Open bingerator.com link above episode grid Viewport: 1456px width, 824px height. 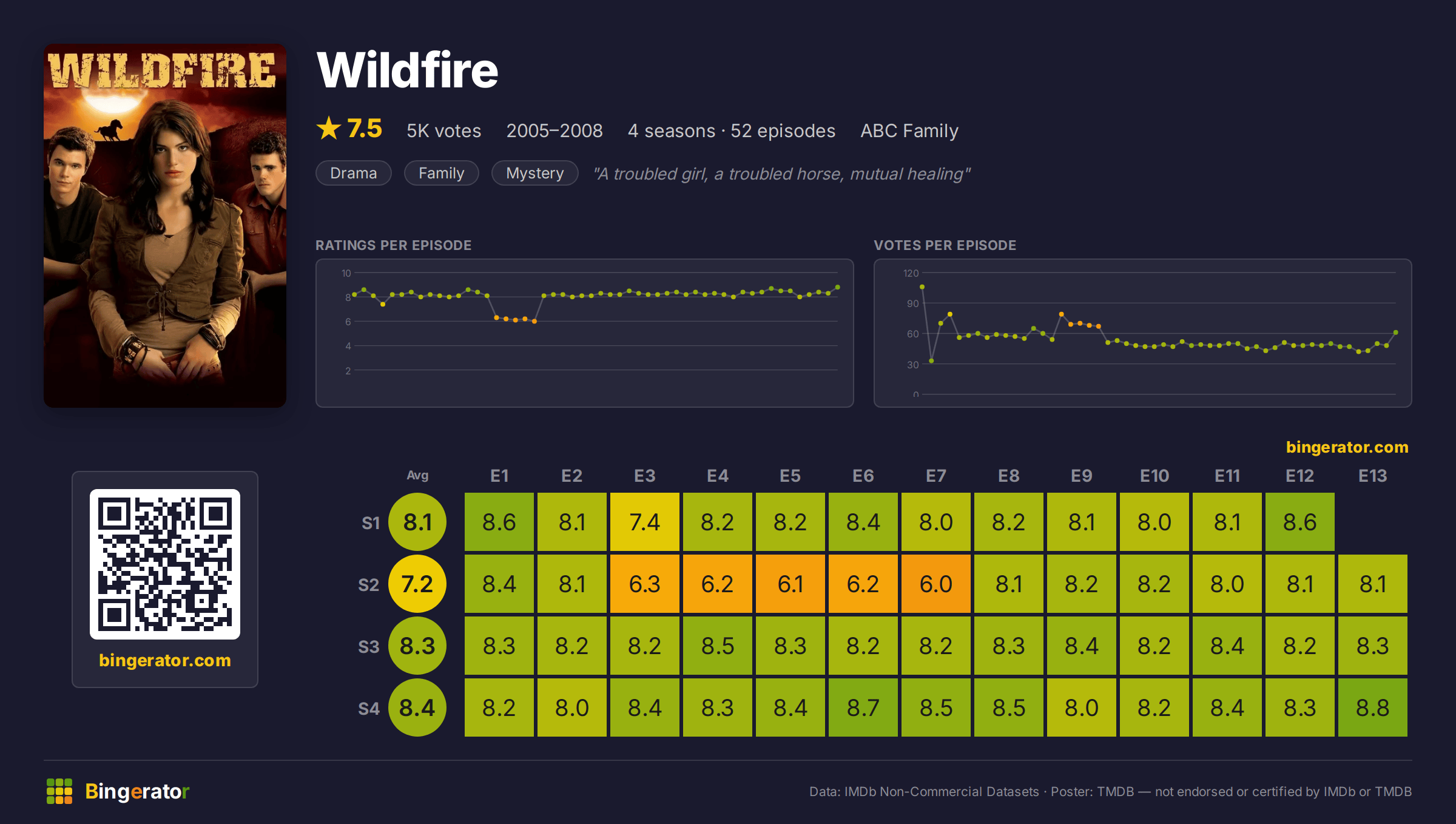(x=1347, y=447)
